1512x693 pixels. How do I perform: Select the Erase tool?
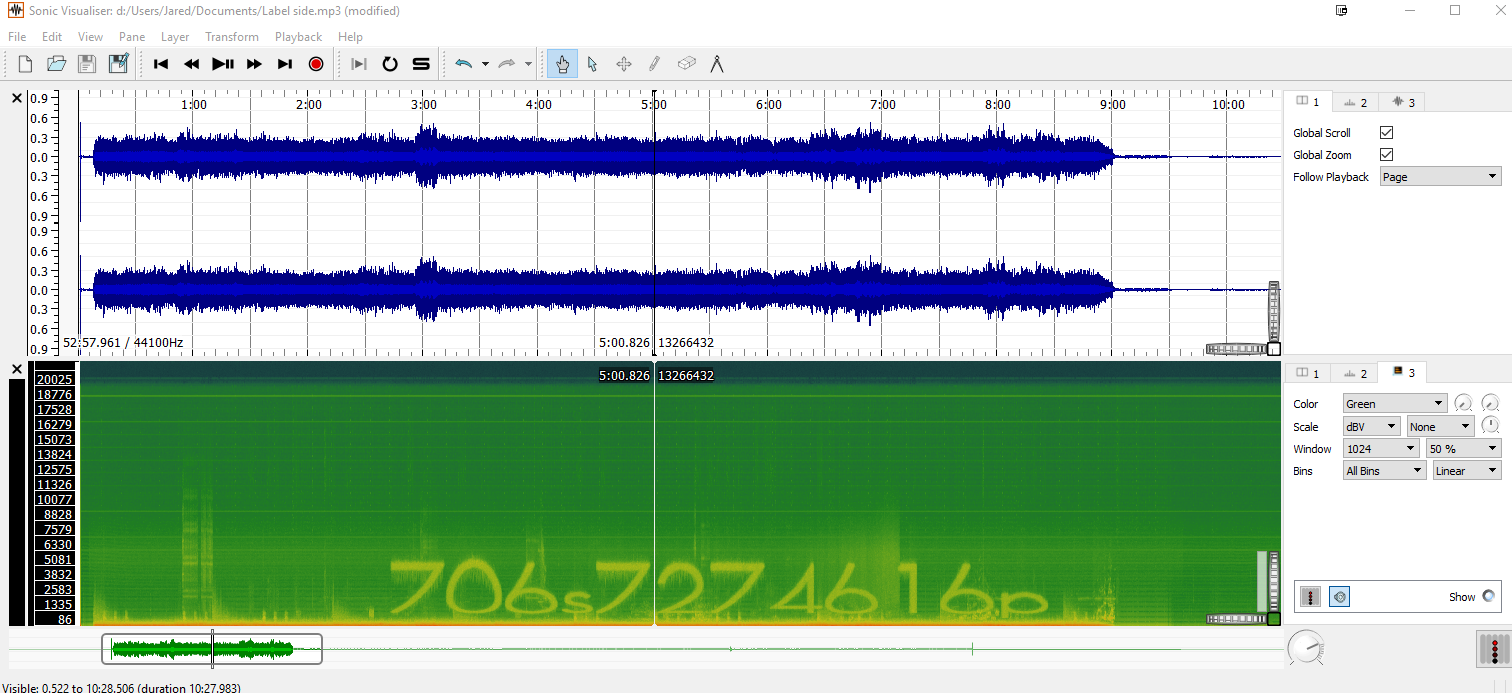pos(686,64)
